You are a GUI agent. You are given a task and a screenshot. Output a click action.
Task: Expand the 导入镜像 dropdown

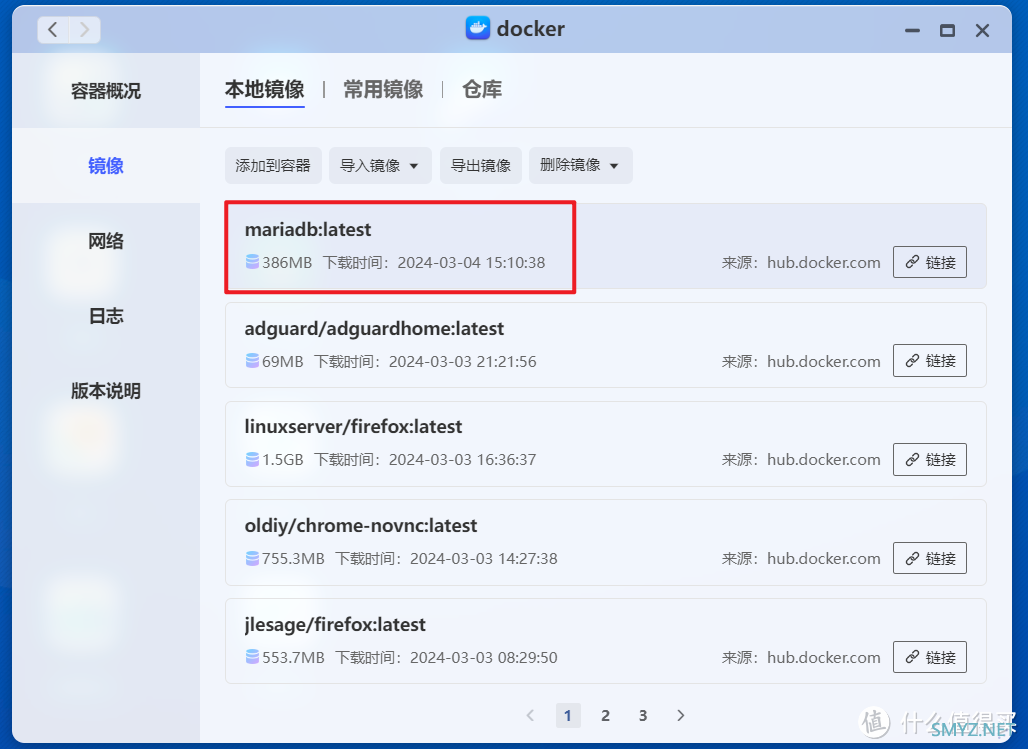380,165
